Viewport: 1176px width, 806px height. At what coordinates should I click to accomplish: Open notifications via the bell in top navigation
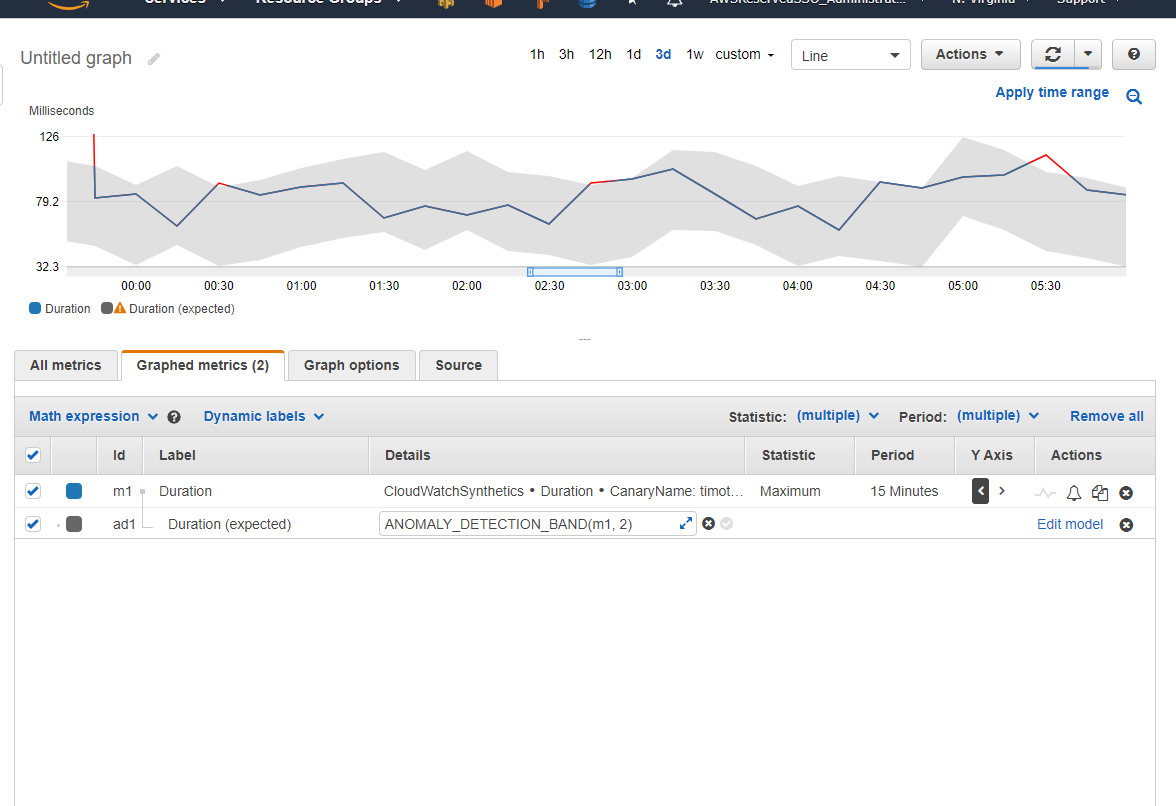674,4
